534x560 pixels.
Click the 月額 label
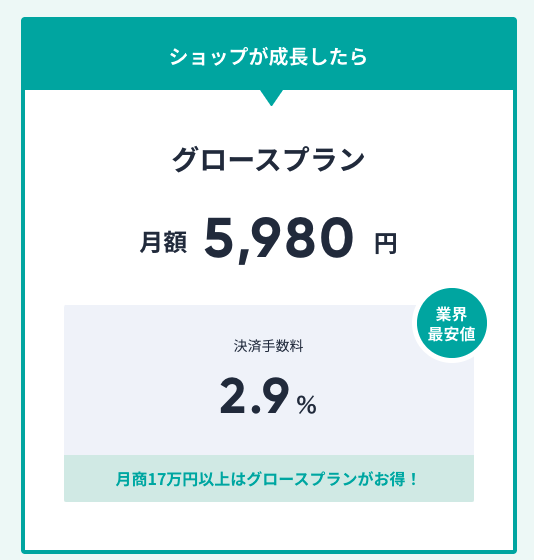click(x=163, y=242)
